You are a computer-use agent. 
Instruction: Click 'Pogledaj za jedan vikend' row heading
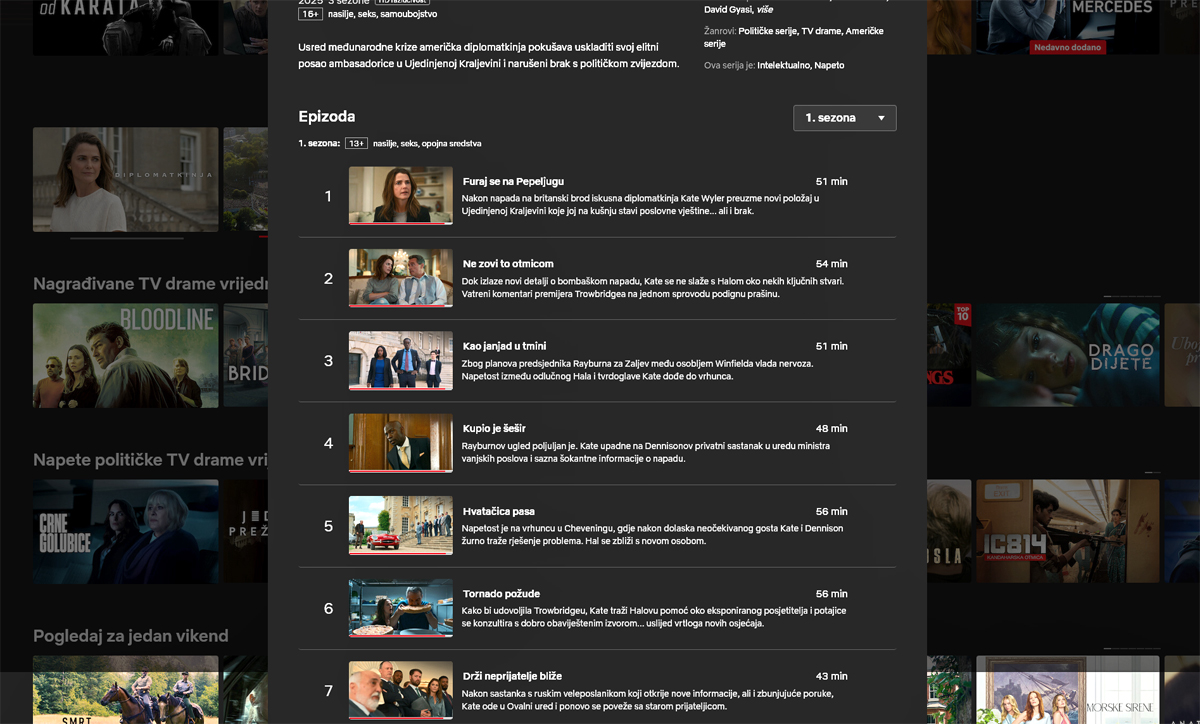click(131, 636)
